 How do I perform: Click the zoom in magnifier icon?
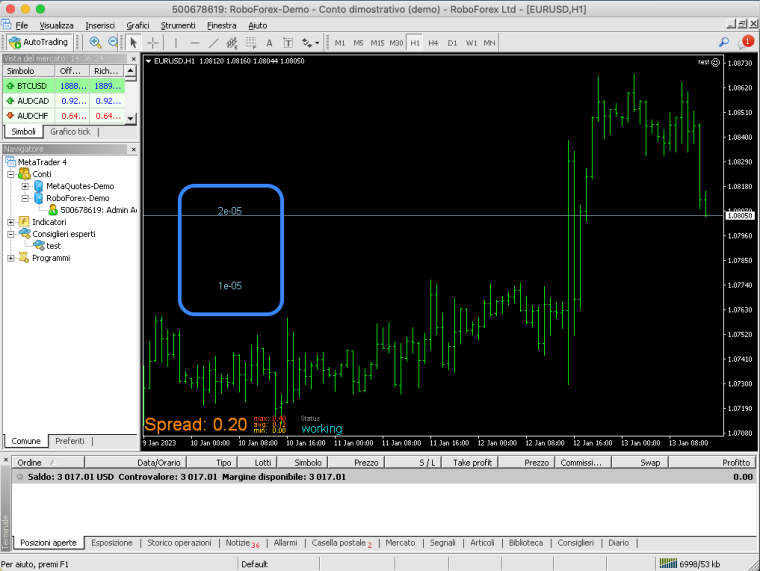pyautogui.click(x=95, y=42)
